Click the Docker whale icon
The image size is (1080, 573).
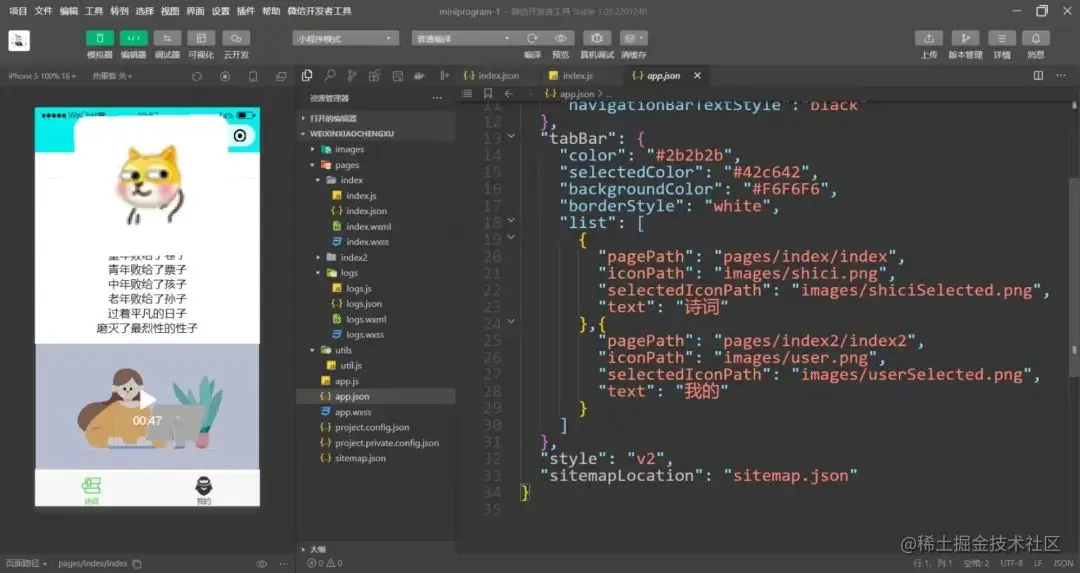click(419, 76)
